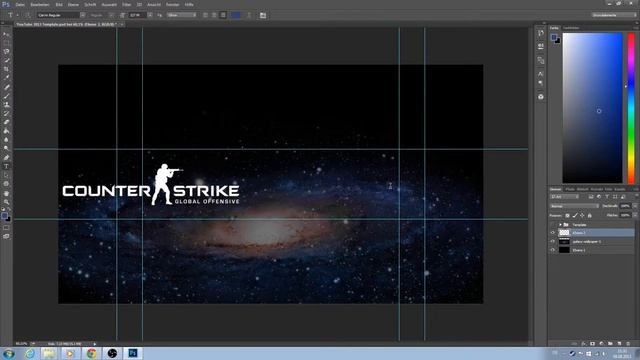The width and height of the screenshot is (640, 360).
Task: Select the History Brush tool
Action: tap(6, 113)
